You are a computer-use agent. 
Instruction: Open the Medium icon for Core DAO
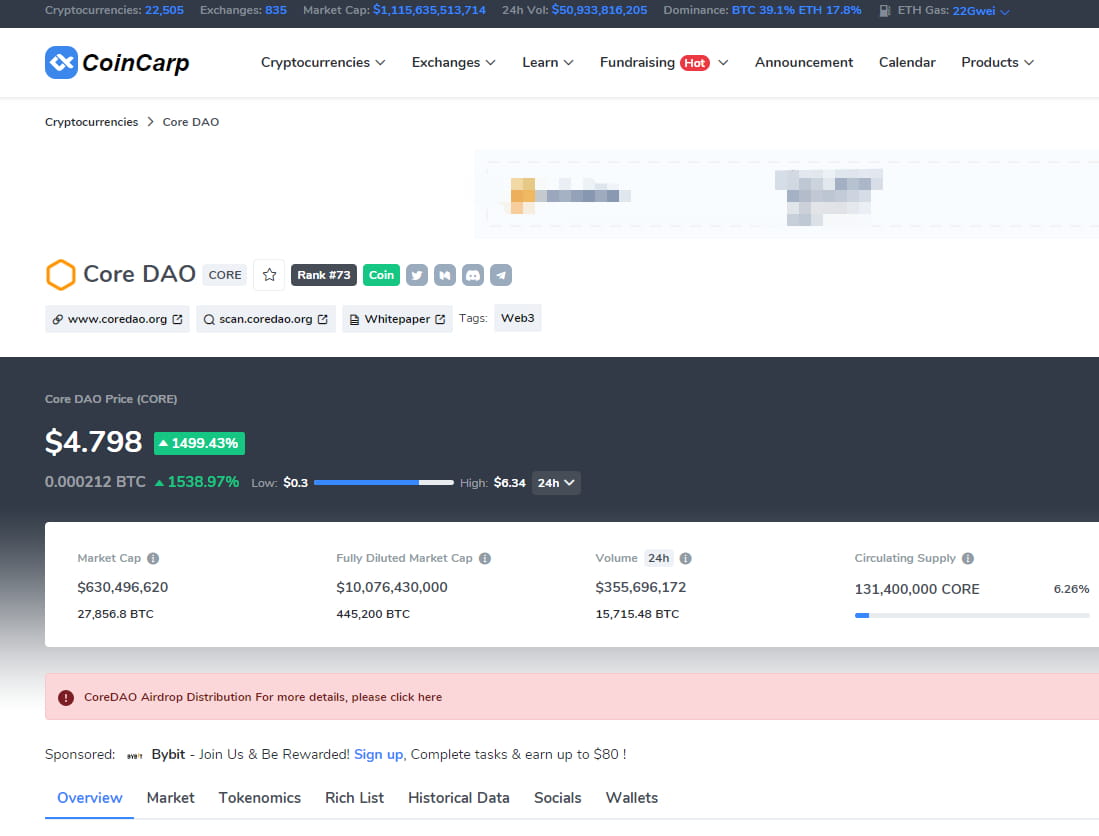tap(445, 274)
